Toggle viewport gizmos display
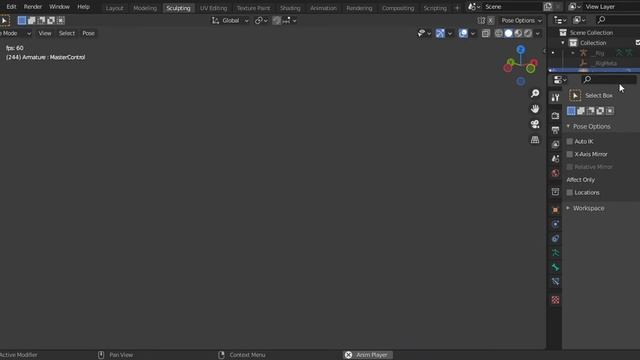 click(x=440, y=33)
